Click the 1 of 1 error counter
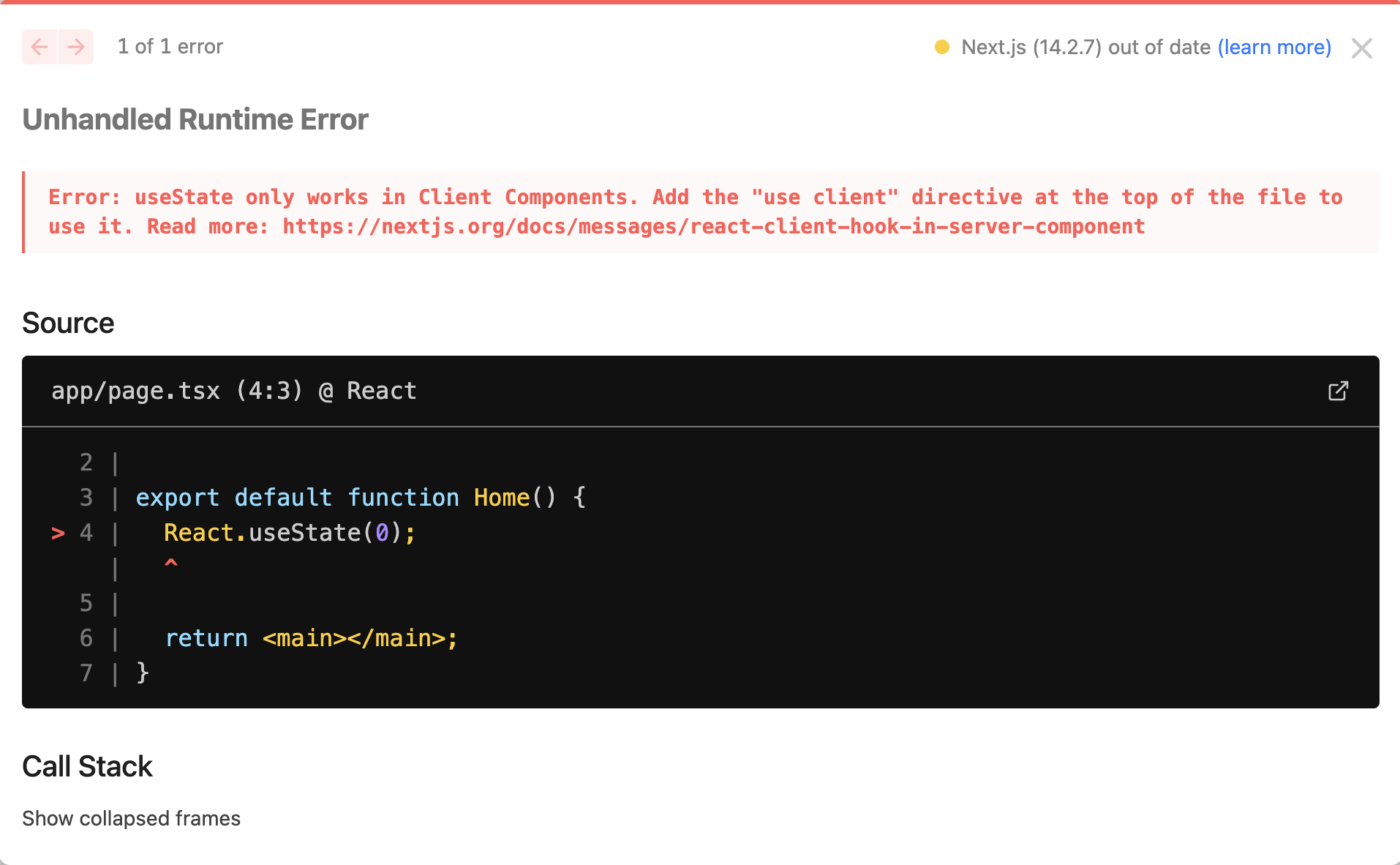The height and width of the screenshot is (865, 1400). point(170,46)
